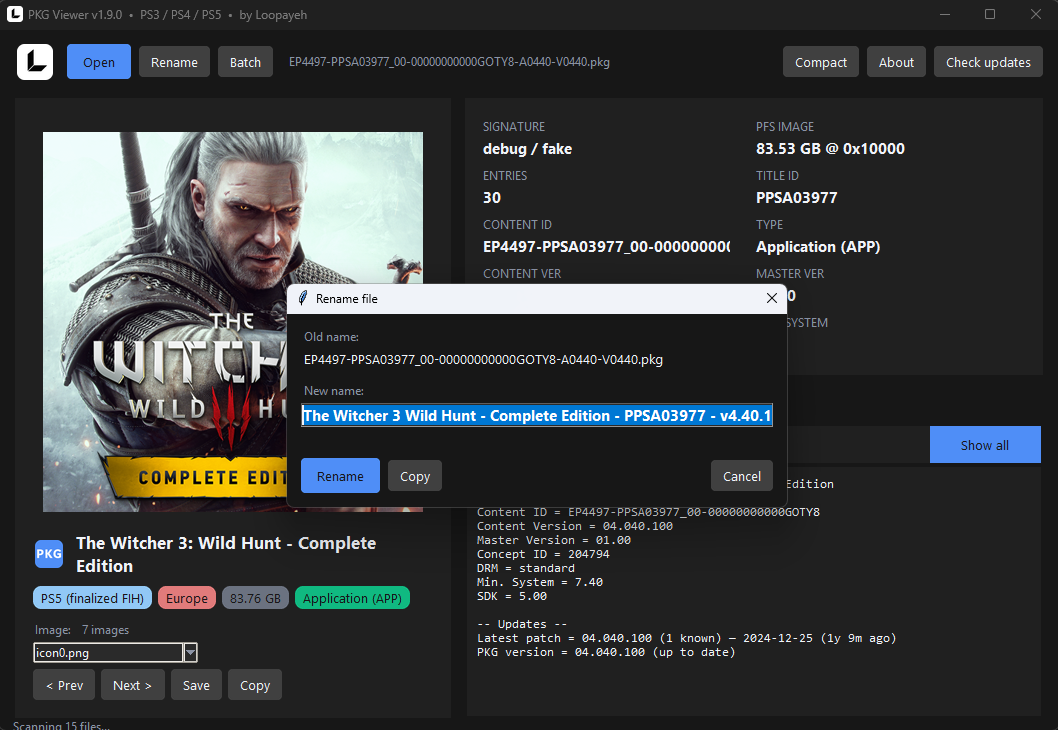The width and height of the screenshot is (1058, 730).
Task: Click Copy button in Rename file dialog
Action: coord(415,476)
